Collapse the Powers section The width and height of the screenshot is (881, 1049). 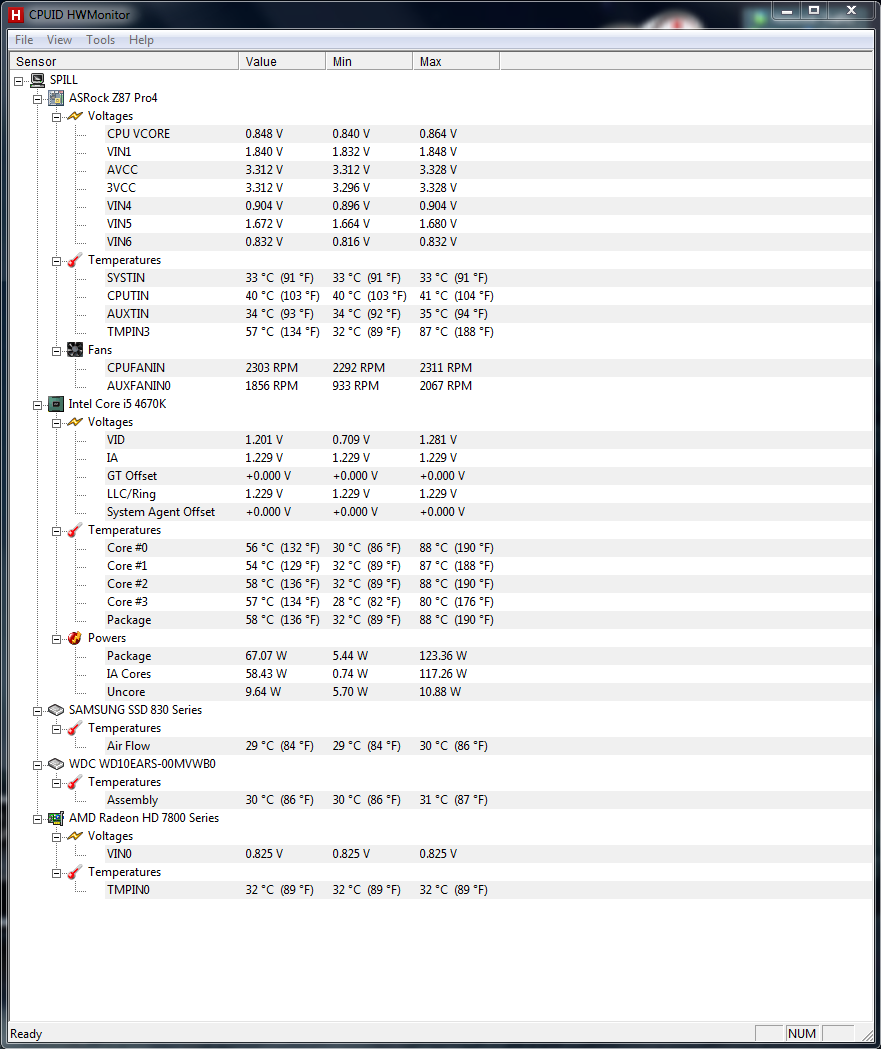[x=57, y=639]
